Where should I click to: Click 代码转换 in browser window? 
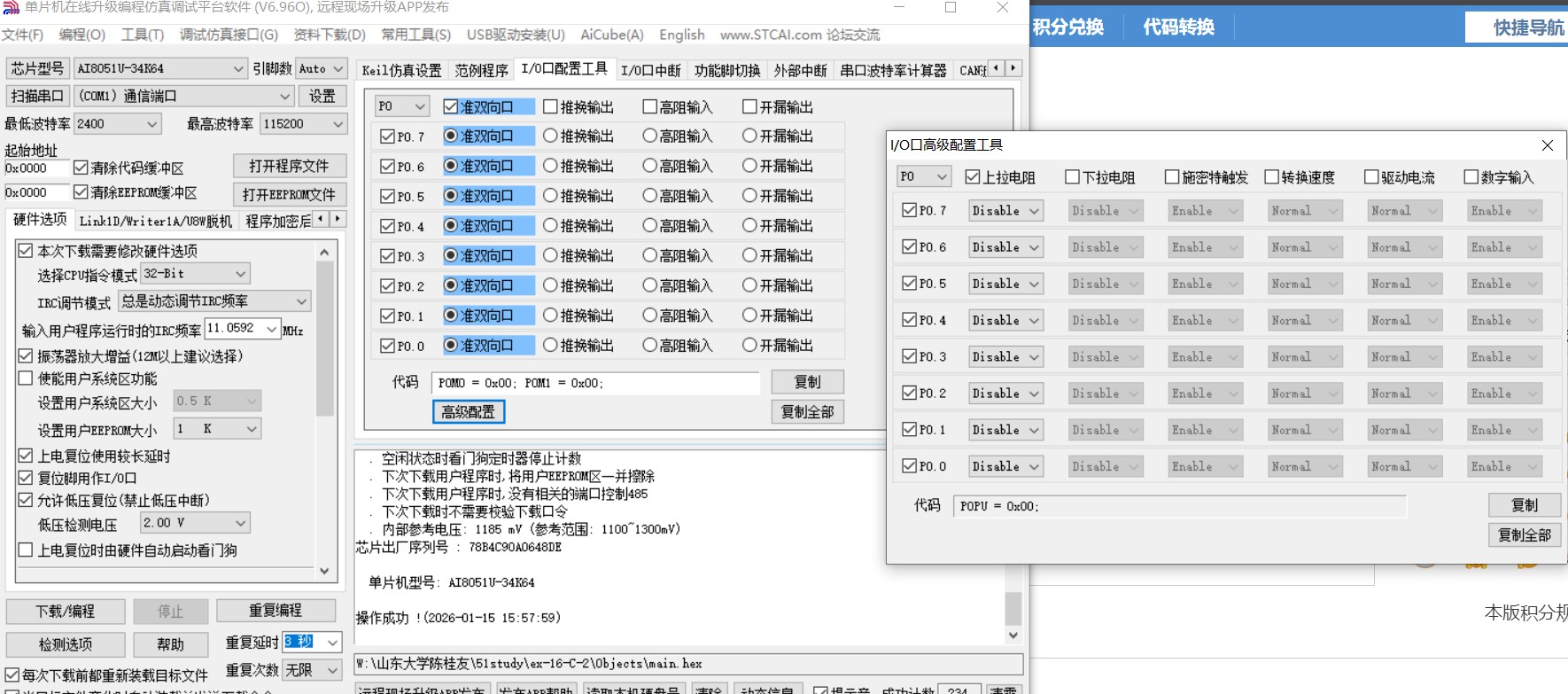[x=1178, y=27]
